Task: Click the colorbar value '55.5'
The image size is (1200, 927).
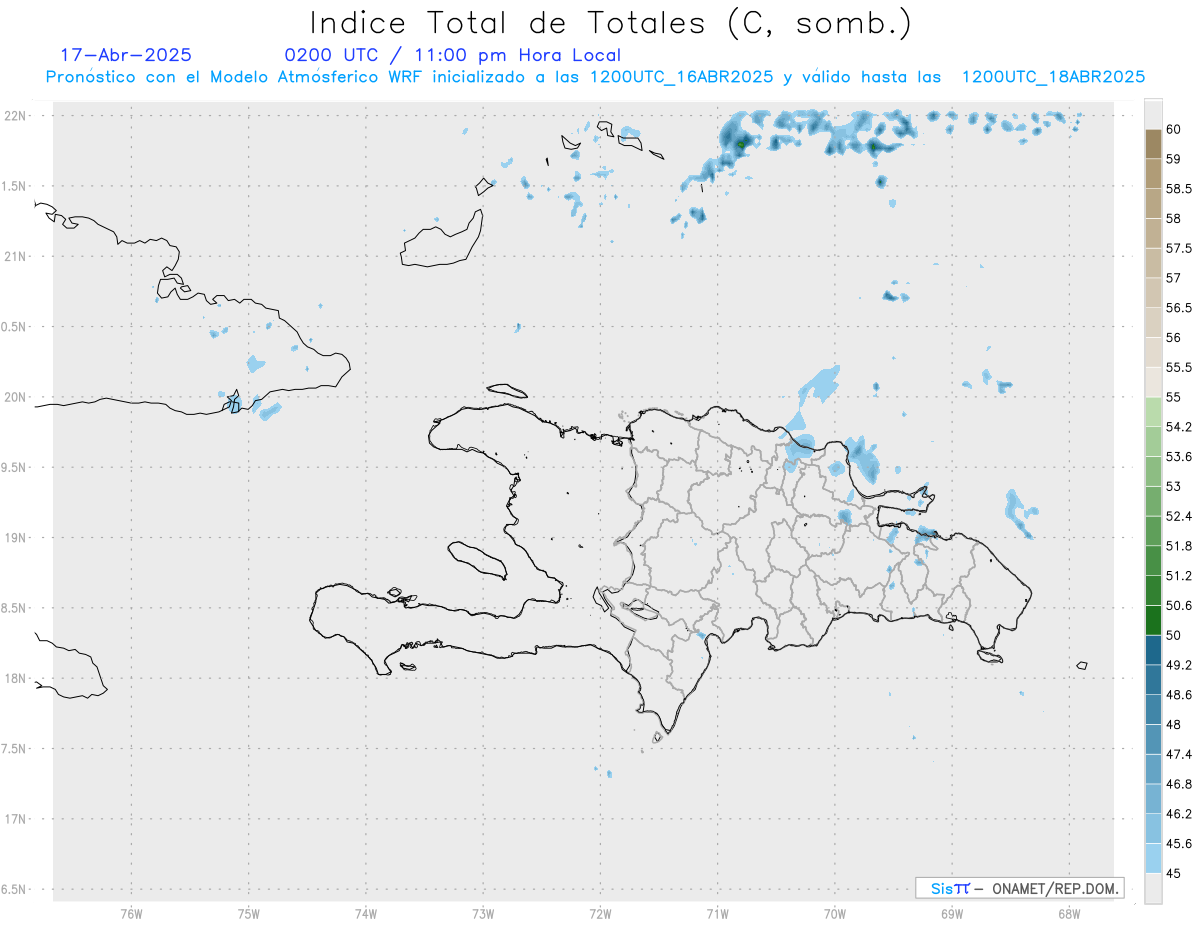Action: pyautogui.click(x=1179, y=367)
